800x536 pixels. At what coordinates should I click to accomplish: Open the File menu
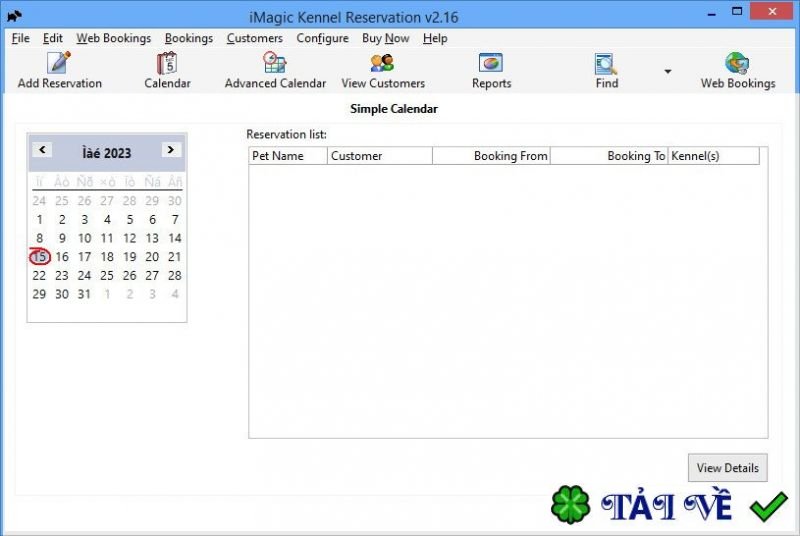(21, 38)
